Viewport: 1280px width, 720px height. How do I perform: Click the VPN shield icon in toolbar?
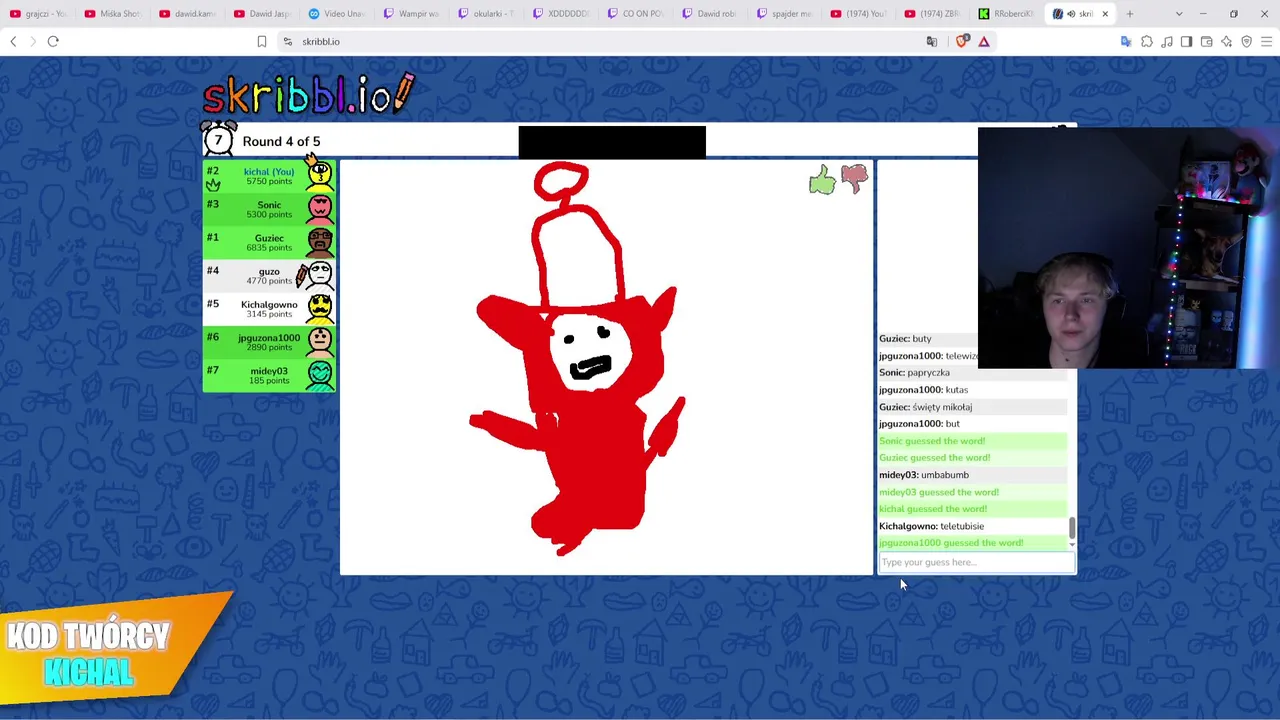(1247, 41)
